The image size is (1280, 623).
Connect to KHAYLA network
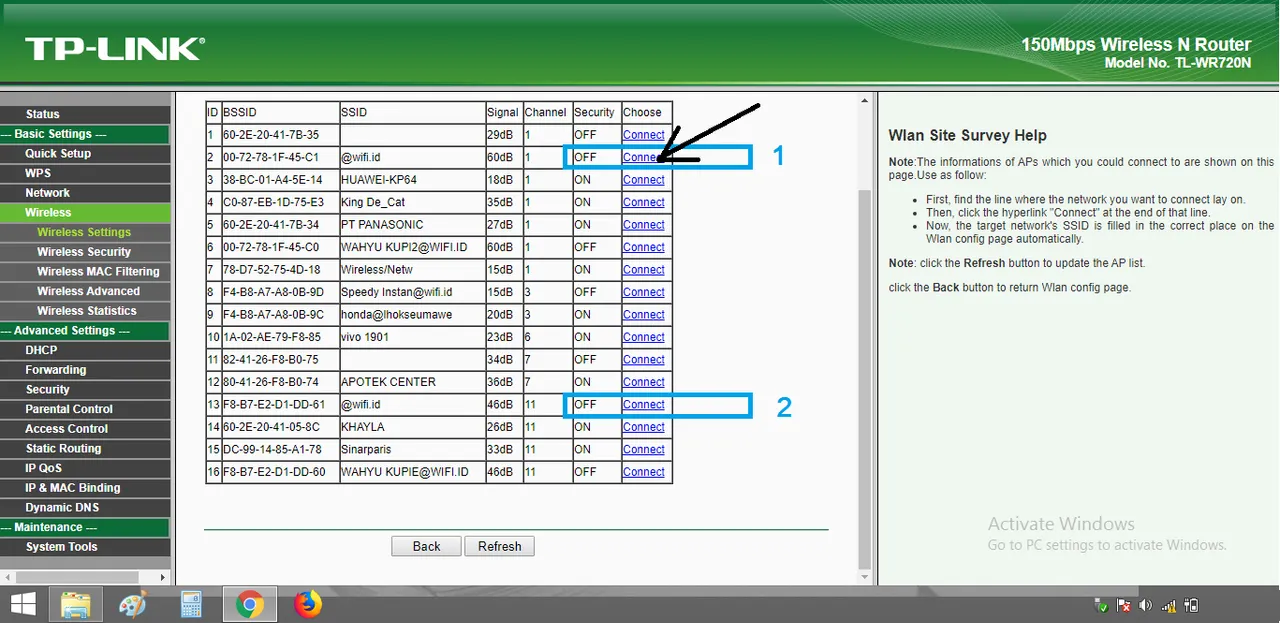click(x=643, y=427)
